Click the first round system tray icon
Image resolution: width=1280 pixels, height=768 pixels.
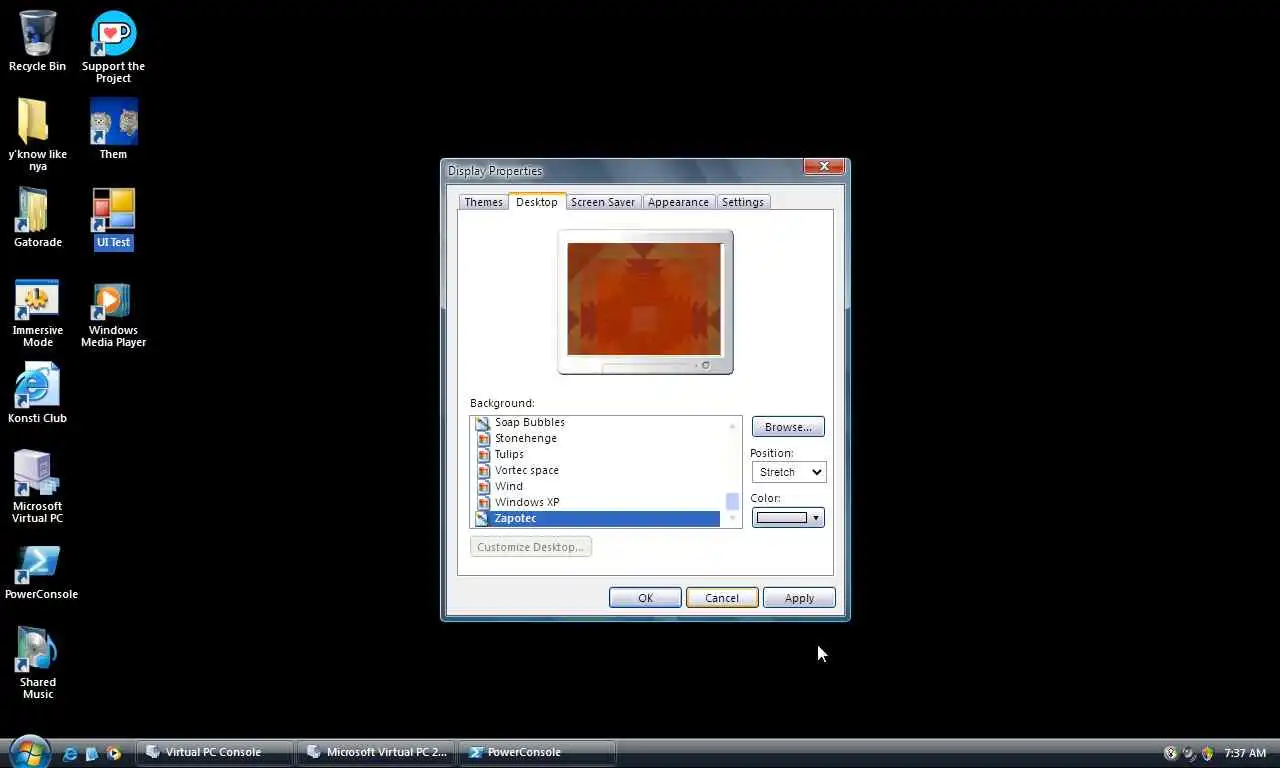[x=1171, y=753]
